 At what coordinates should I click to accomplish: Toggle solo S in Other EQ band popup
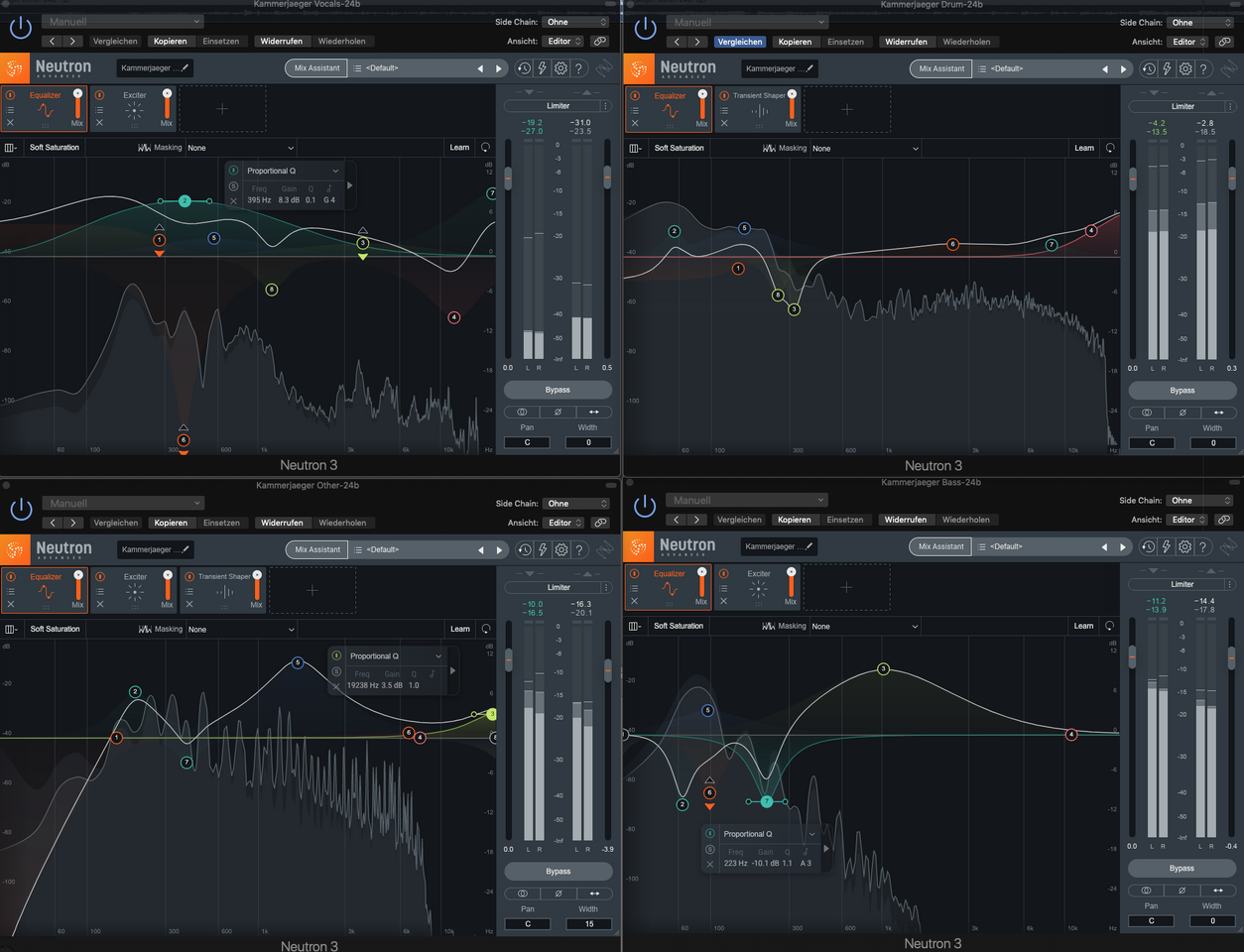point(336,671)
